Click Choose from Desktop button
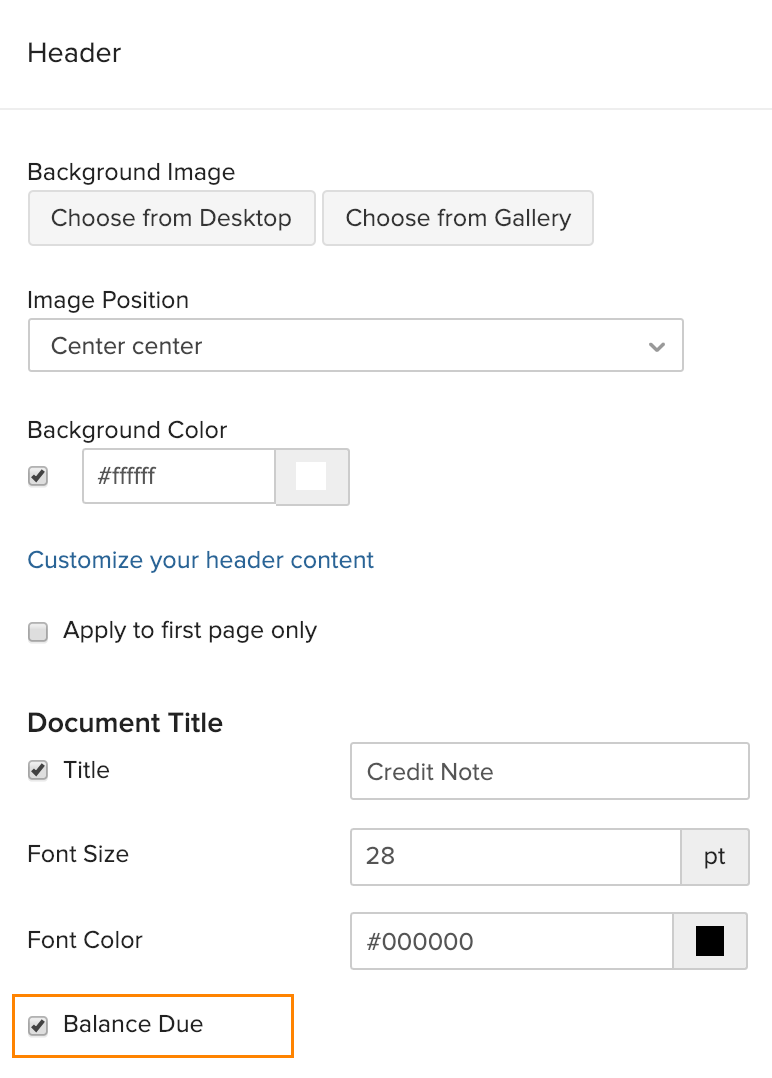Screen dimensions: 772x1078 click(x=171, y=218)
